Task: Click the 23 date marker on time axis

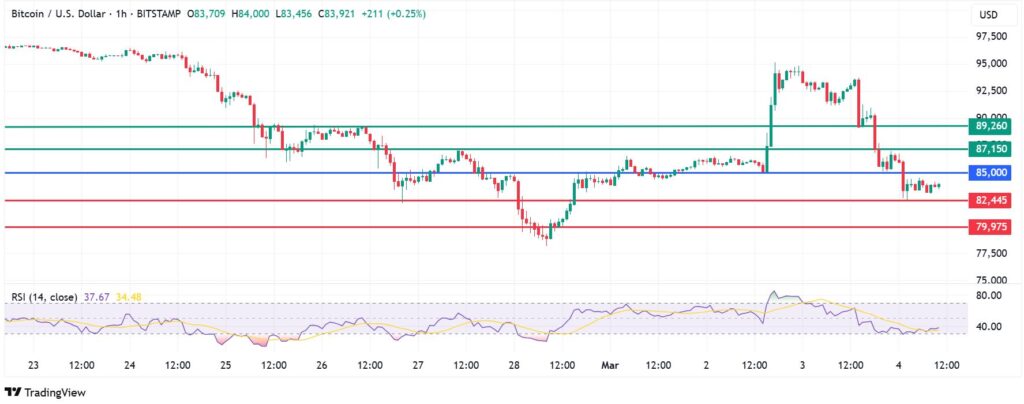Action: pos(34,365)
